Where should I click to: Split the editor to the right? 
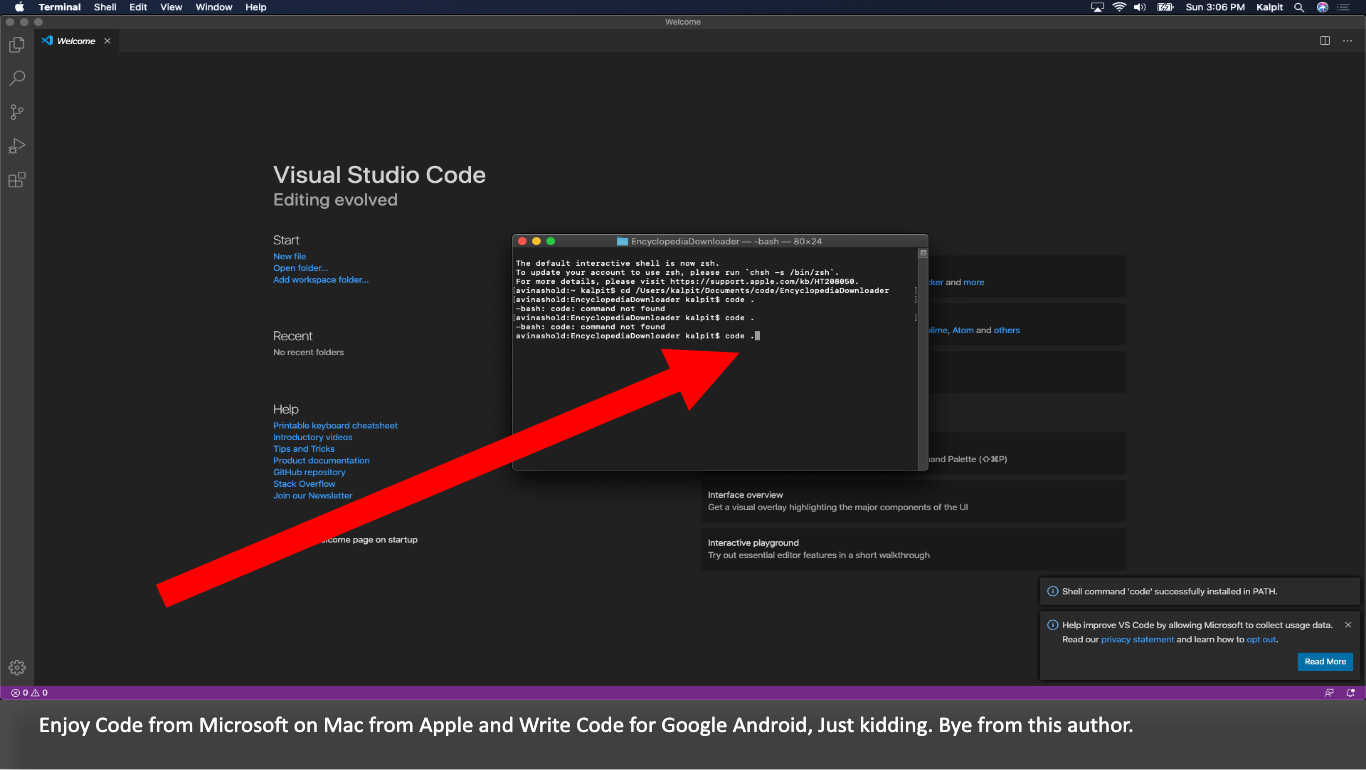click(x=1325, y=41)
